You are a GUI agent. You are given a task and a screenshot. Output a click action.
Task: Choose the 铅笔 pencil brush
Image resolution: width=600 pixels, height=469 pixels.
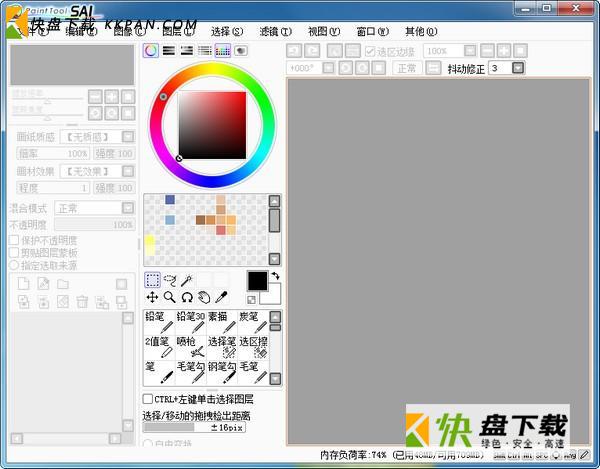[159, 322]
